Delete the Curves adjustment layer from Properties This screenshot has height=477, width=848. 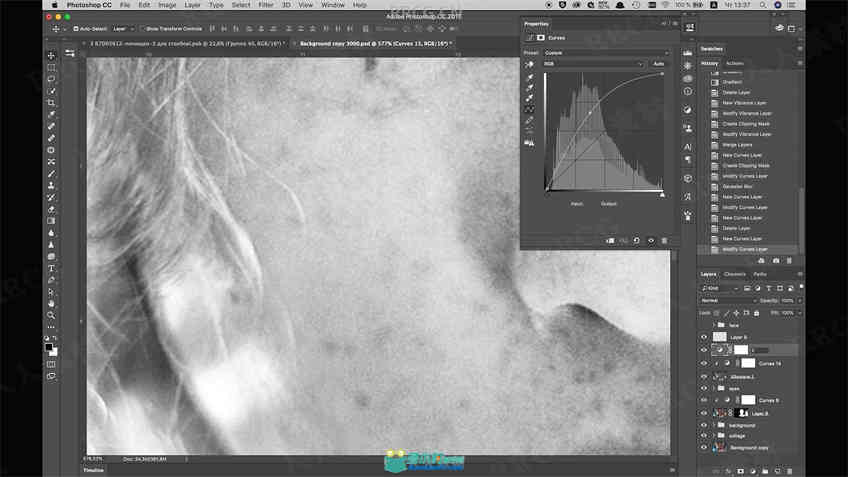[665, 241]
